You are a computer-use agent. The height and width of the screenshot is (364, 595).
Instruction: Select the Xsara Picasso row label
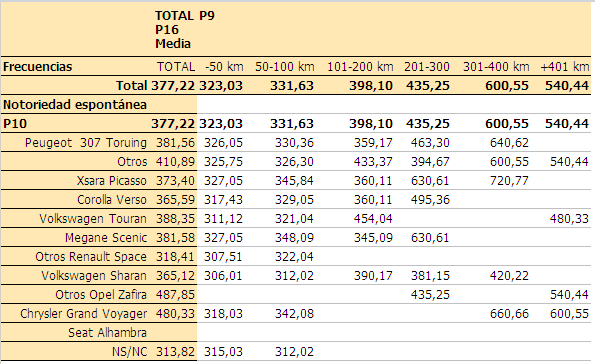pyautogui.click(x=112, y=181)
